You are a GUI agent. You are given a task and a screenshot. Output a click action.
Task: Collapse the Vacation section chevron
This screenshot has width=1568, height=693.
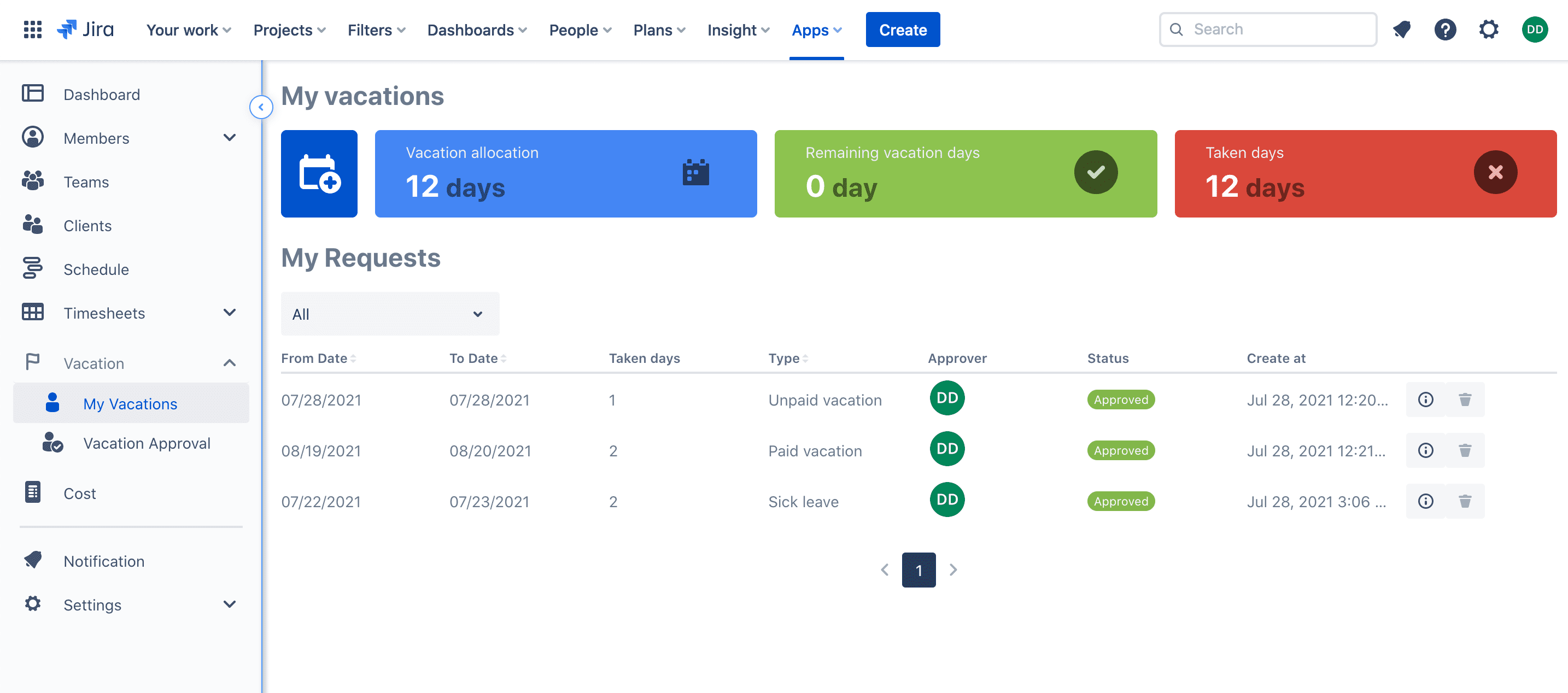tap(230, 363)
